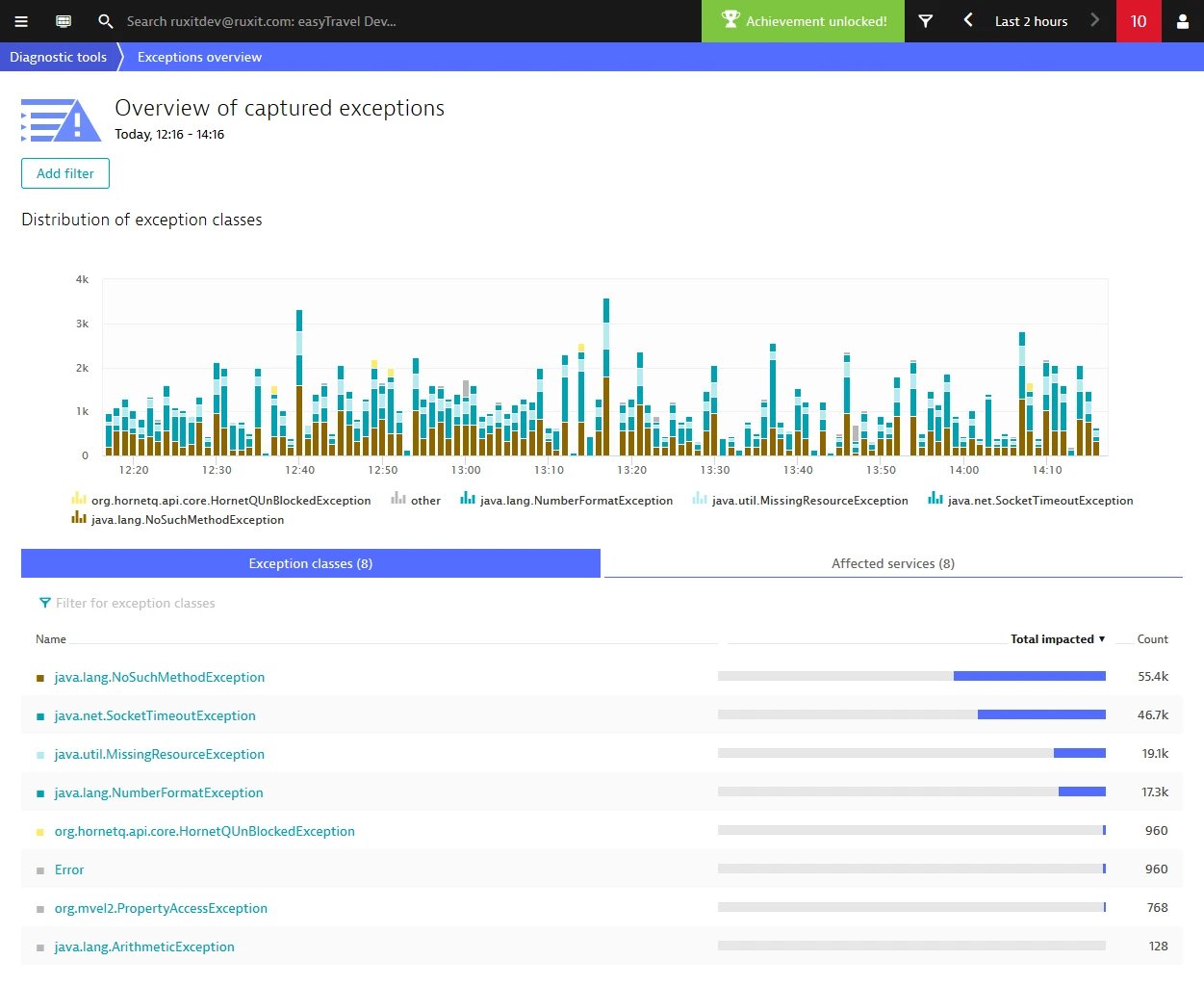Open the global filter funnel icon
Screen dimensions: 1204x986
pyautogui.click(x=925, y=21)
